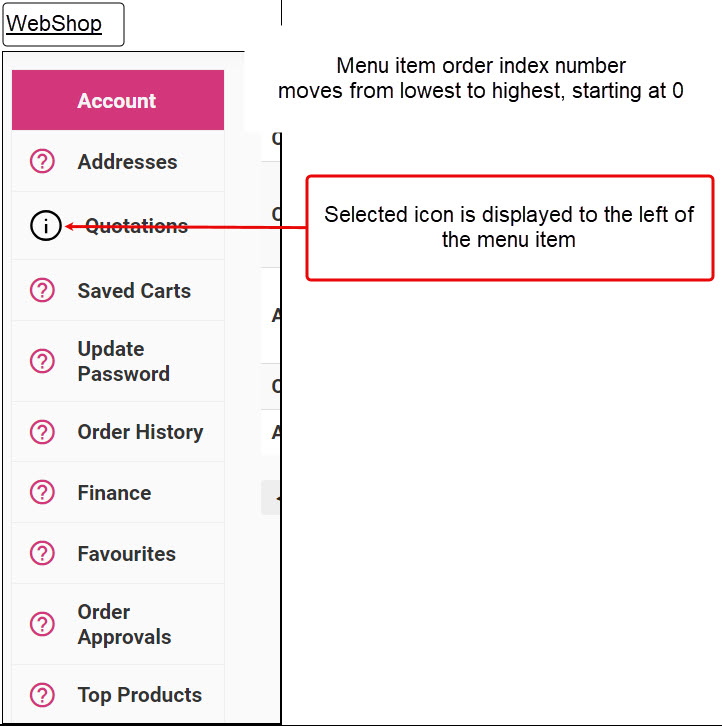Choose Favourites in the account menu
The width and height of the screenshot is (722, 726).
126,554
